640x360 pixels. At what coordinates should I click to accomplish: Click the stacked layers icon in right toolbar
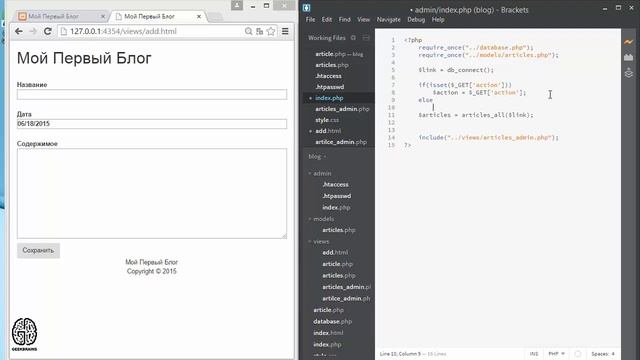coord(629,73)
